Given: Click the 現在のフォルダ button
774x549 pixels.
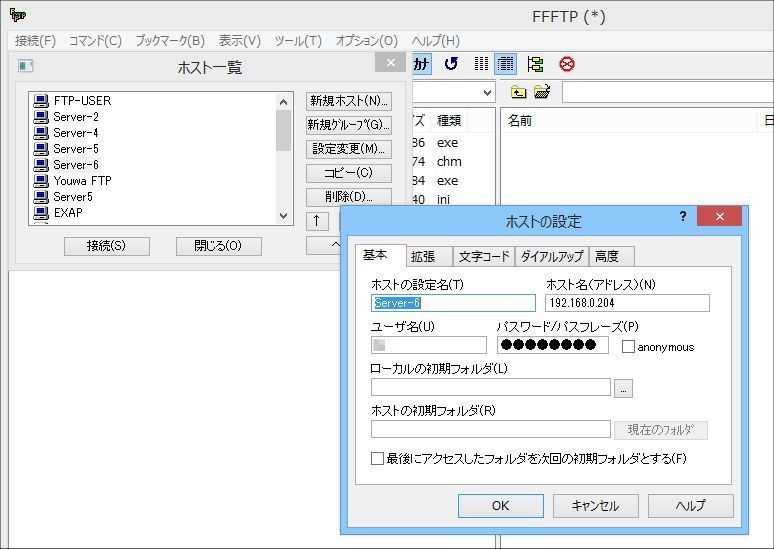Looking at the screenshot, I should (x=660, y=430).
